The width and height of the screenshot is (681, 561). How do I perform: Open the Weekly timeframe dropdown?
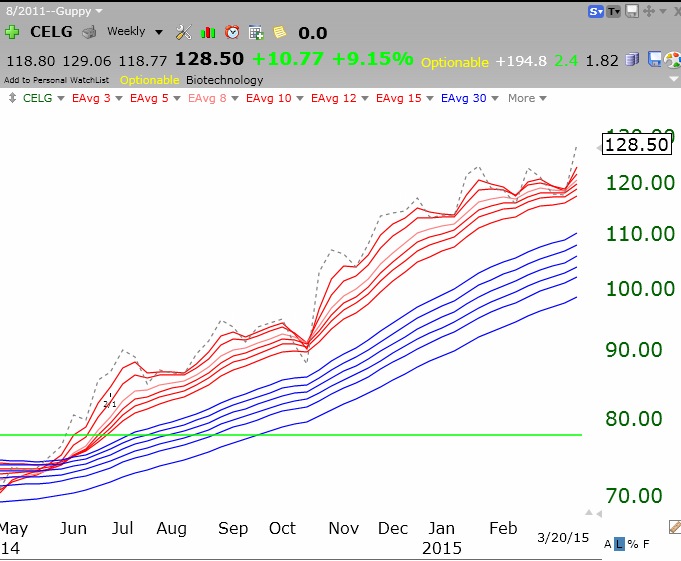(x=159, y=32)
